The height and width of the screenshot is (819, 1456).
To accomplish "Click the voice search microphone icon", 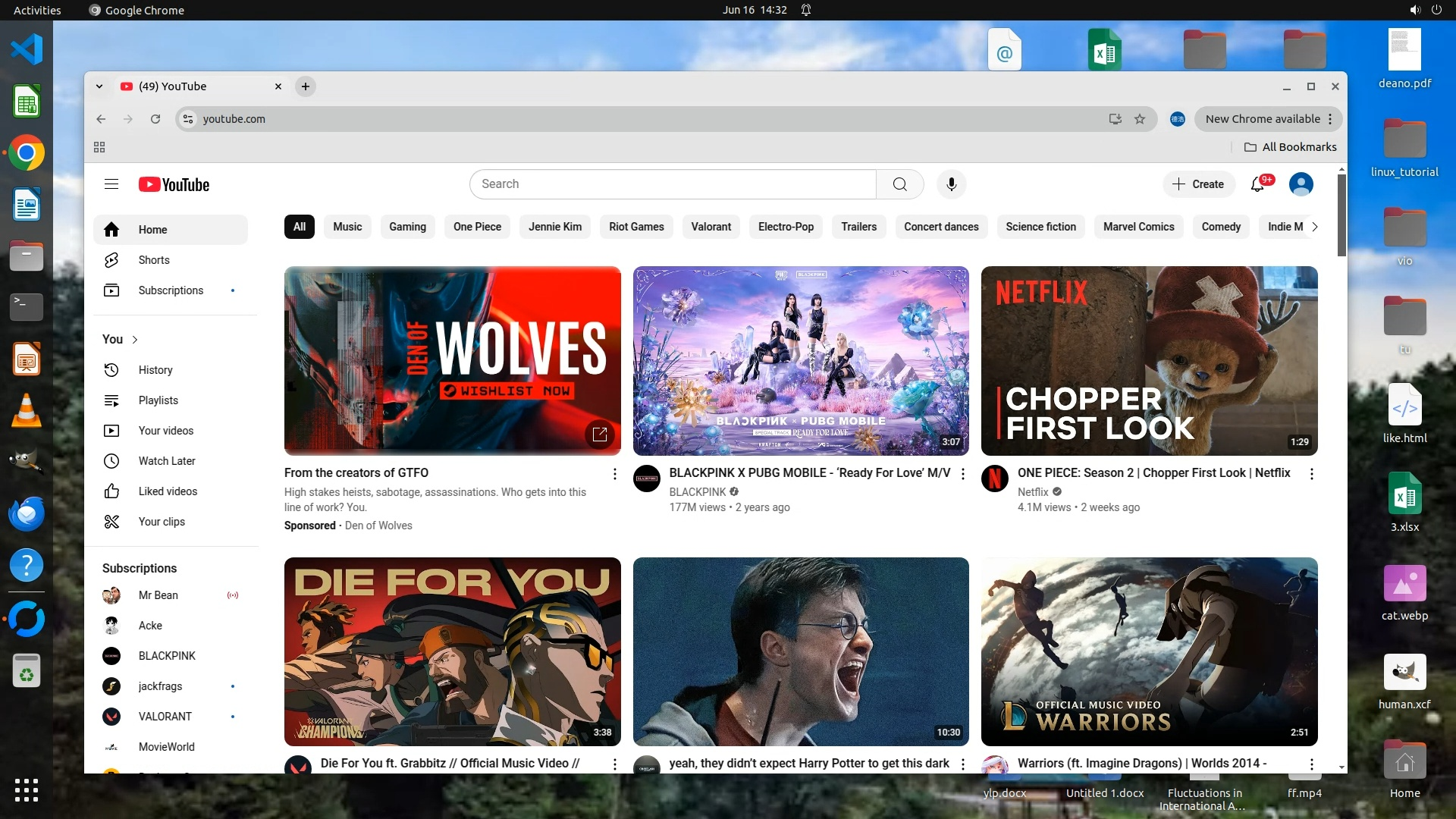I will pos(951,184).
